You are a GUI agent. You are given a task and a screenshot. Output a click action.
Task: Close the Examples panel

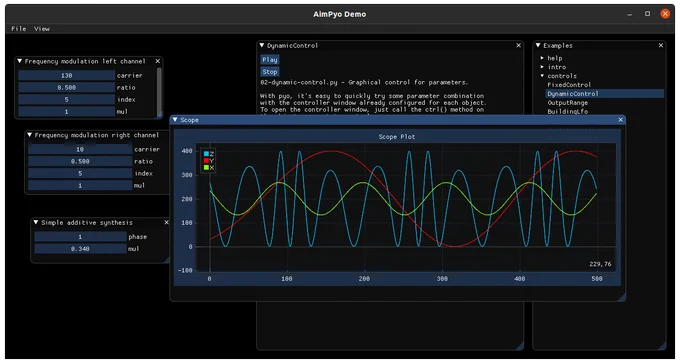[660, 46]
